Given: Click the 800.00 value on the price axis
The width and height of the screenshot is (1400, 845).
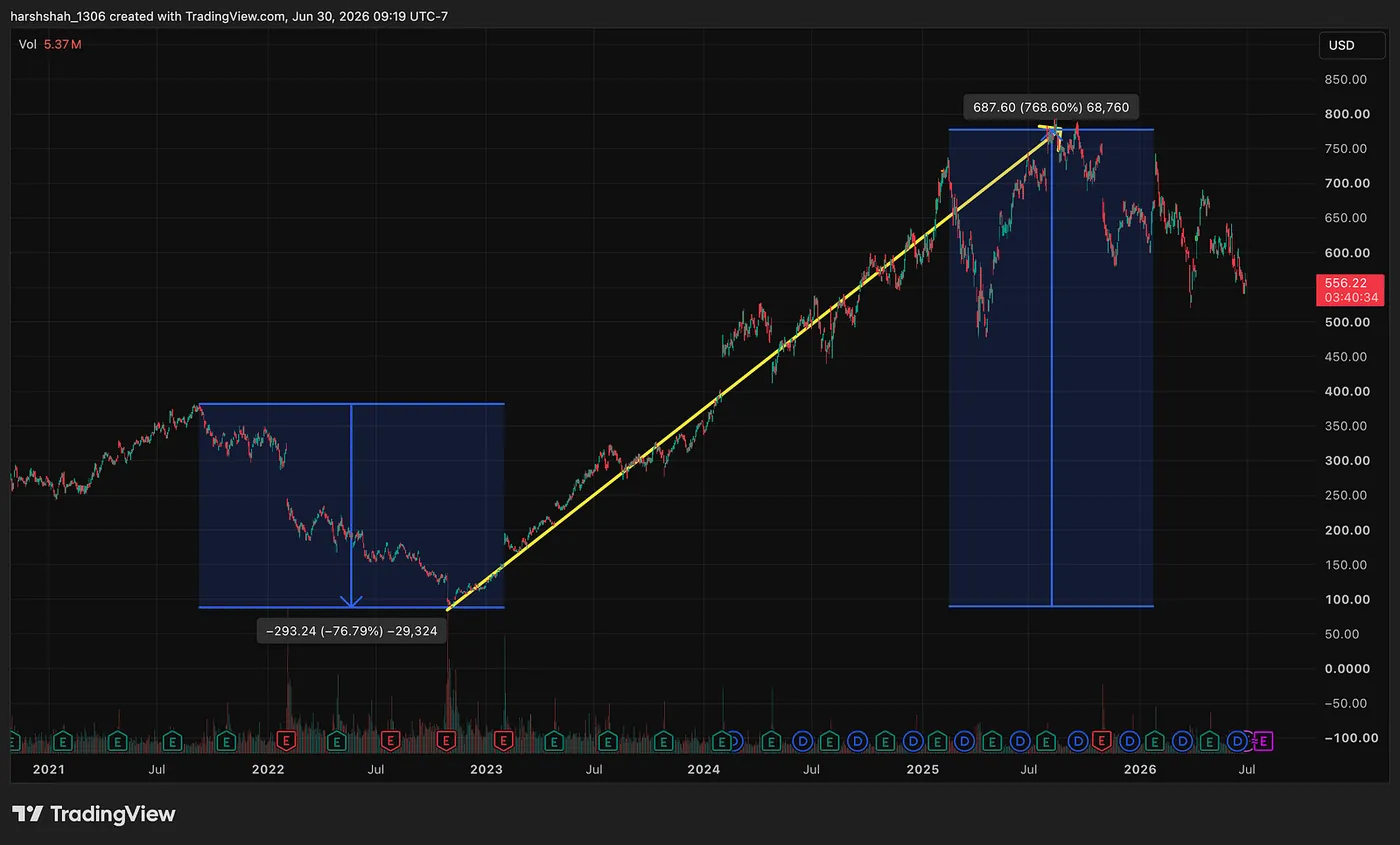Looking at the screenshot, I should [1348, 114].
